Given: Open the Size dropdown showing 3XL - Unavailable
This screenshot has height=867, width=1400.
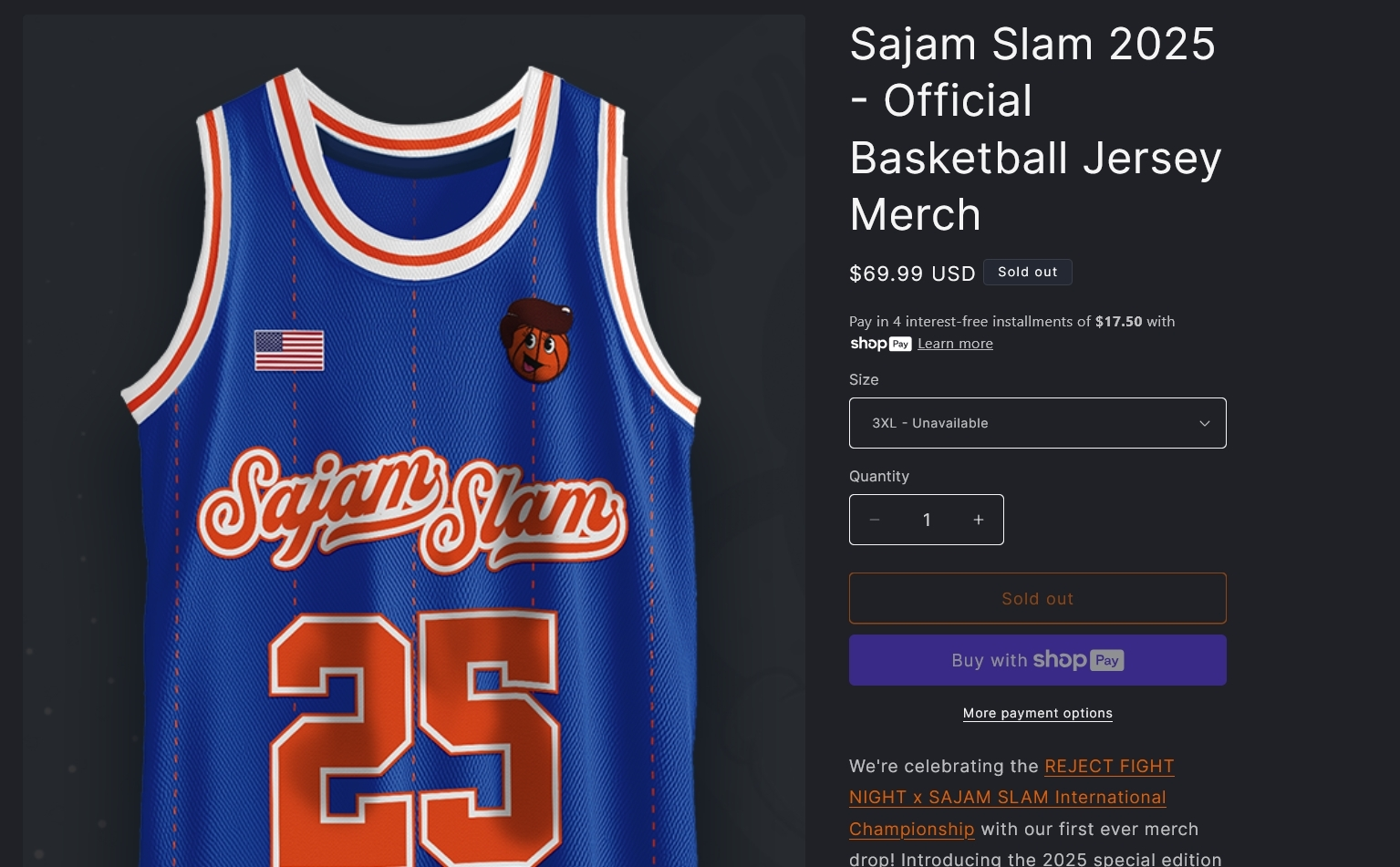Looking at the screenshot, I should click(x=1037, y=423).
